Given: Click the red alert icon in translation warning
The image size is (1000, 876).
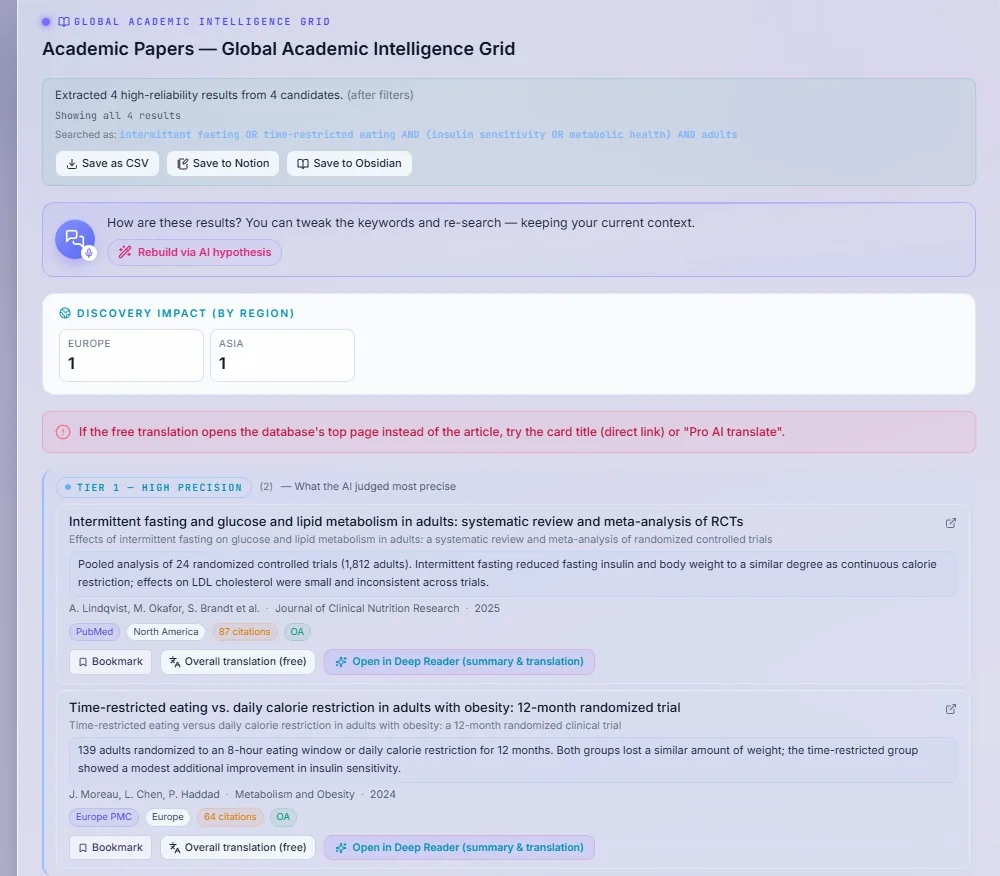Looking at the screenshot, I should [x=63, y=432].
